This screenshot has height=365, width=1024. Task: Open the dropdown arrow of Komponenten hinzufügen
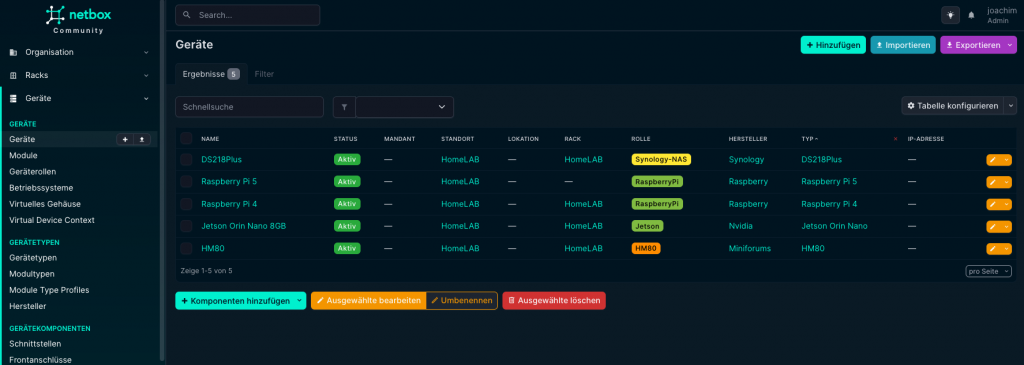[300, 300]
